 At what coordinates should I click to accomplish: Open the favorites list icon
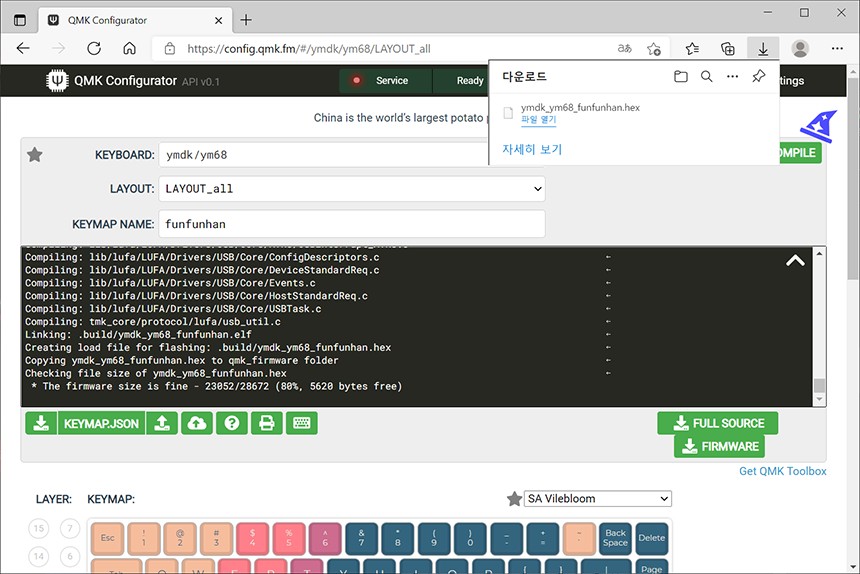(692, 49)
